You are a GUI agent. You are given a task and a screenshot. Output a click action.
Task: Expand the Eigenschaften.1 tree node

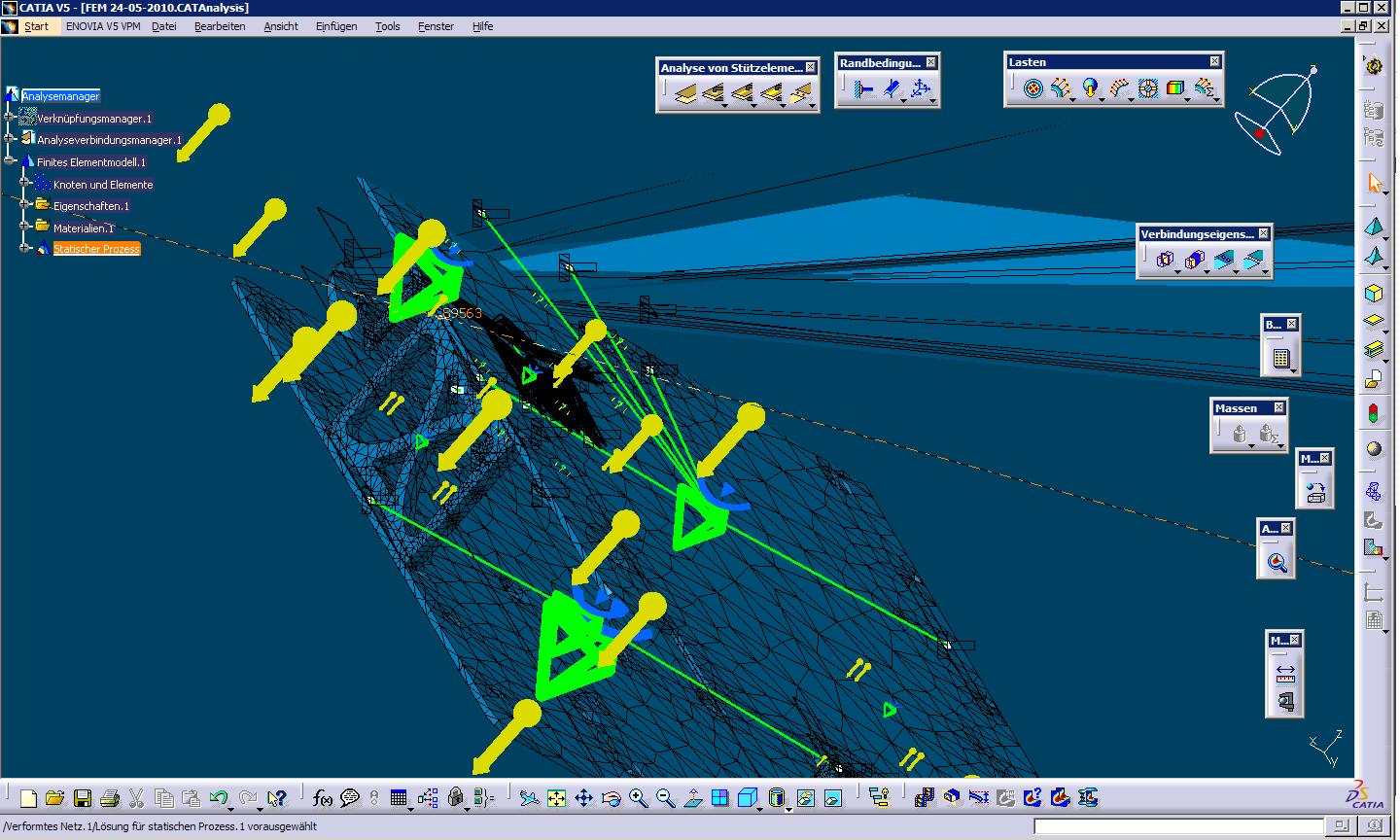(x=25, y=204)
